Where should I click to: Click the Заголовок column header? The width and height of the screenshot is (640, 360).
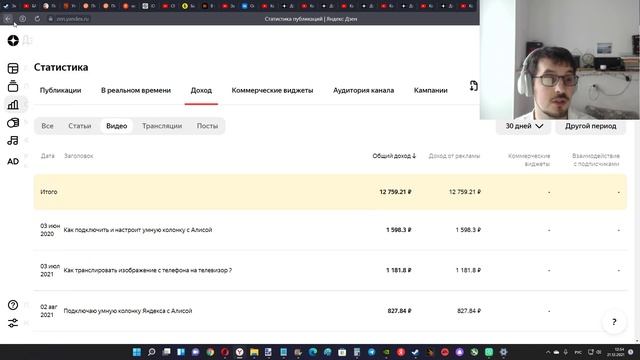tap(78, 156)
